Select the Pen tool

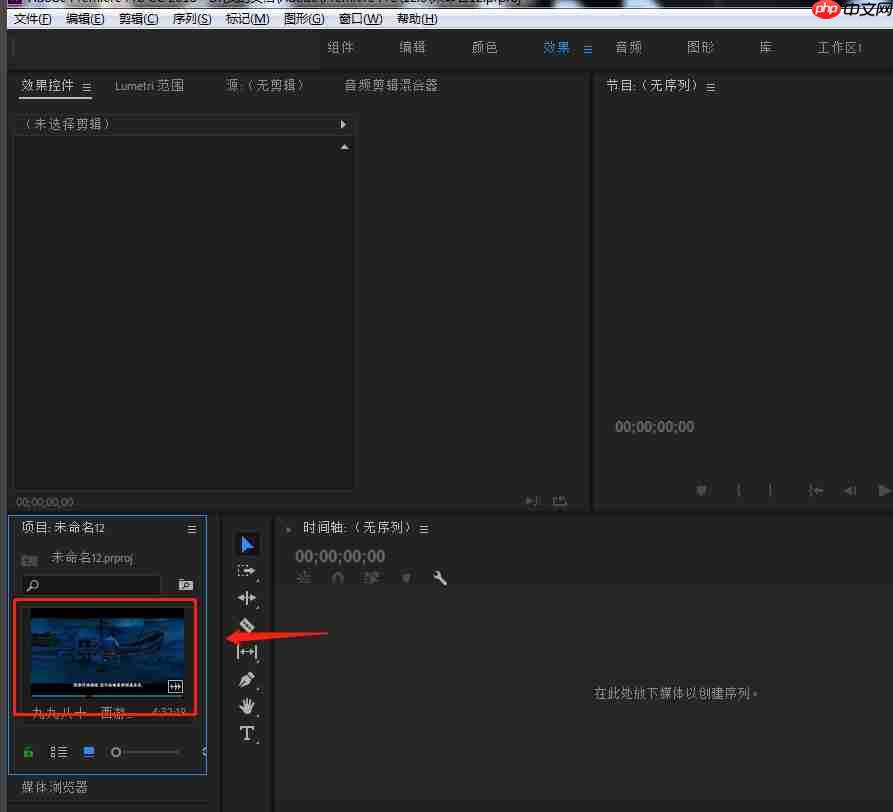247,680
